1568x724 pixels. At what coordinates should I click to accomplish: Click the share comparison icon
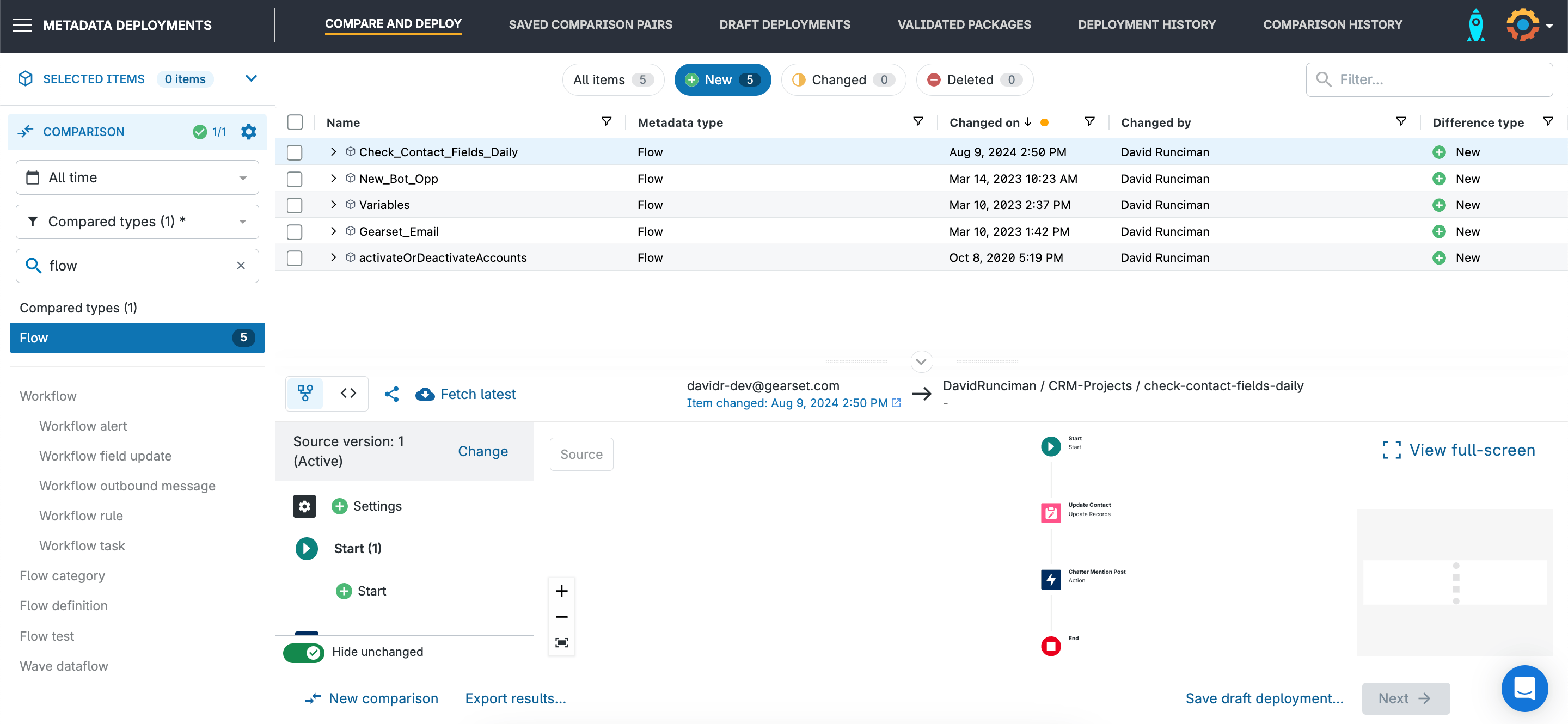coord(391,394)
